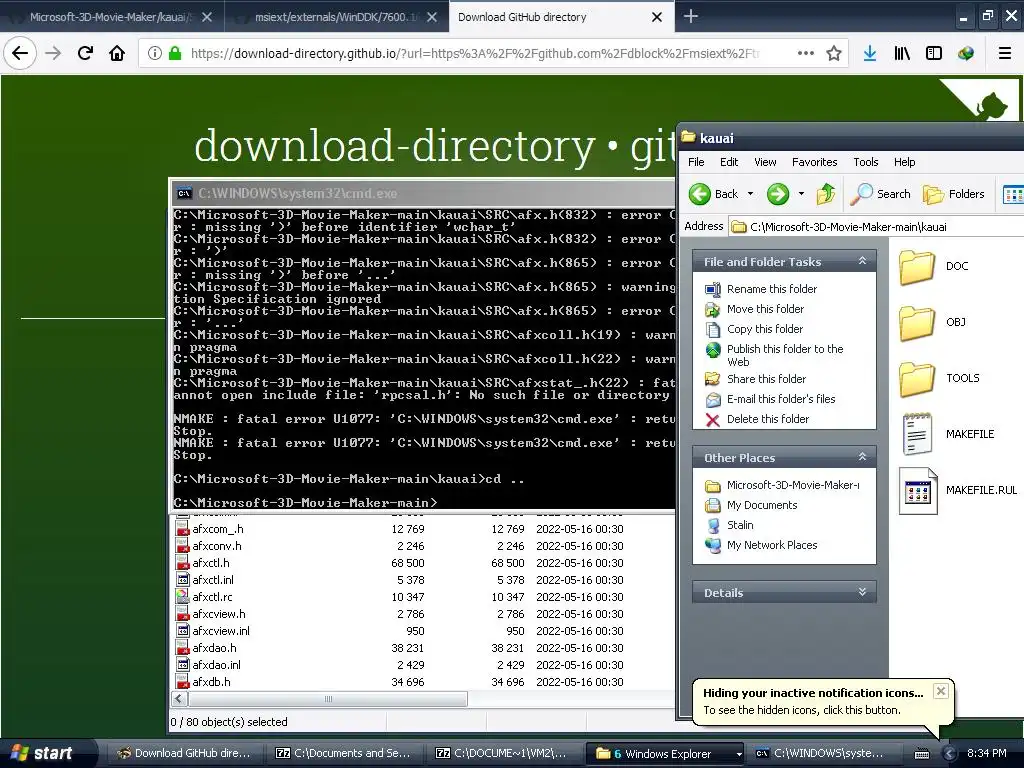The image size is (1024, 768).
Task: Click the green padlock security icon
Action: click(175, 54)
